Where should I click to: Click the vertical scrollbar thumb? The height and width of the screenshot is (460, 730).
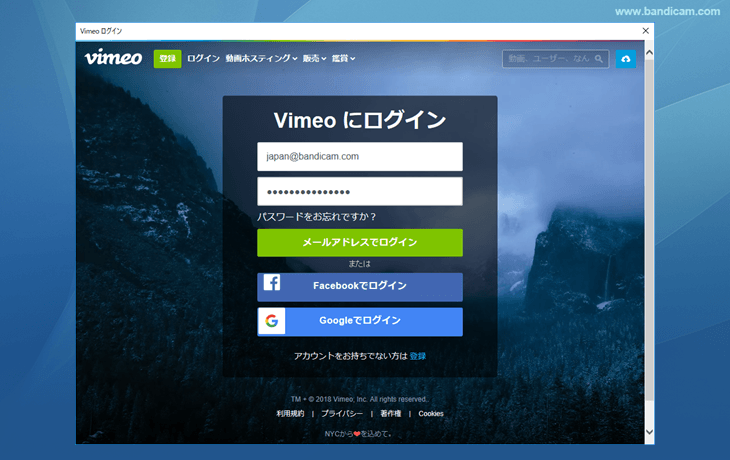(649, 229)
